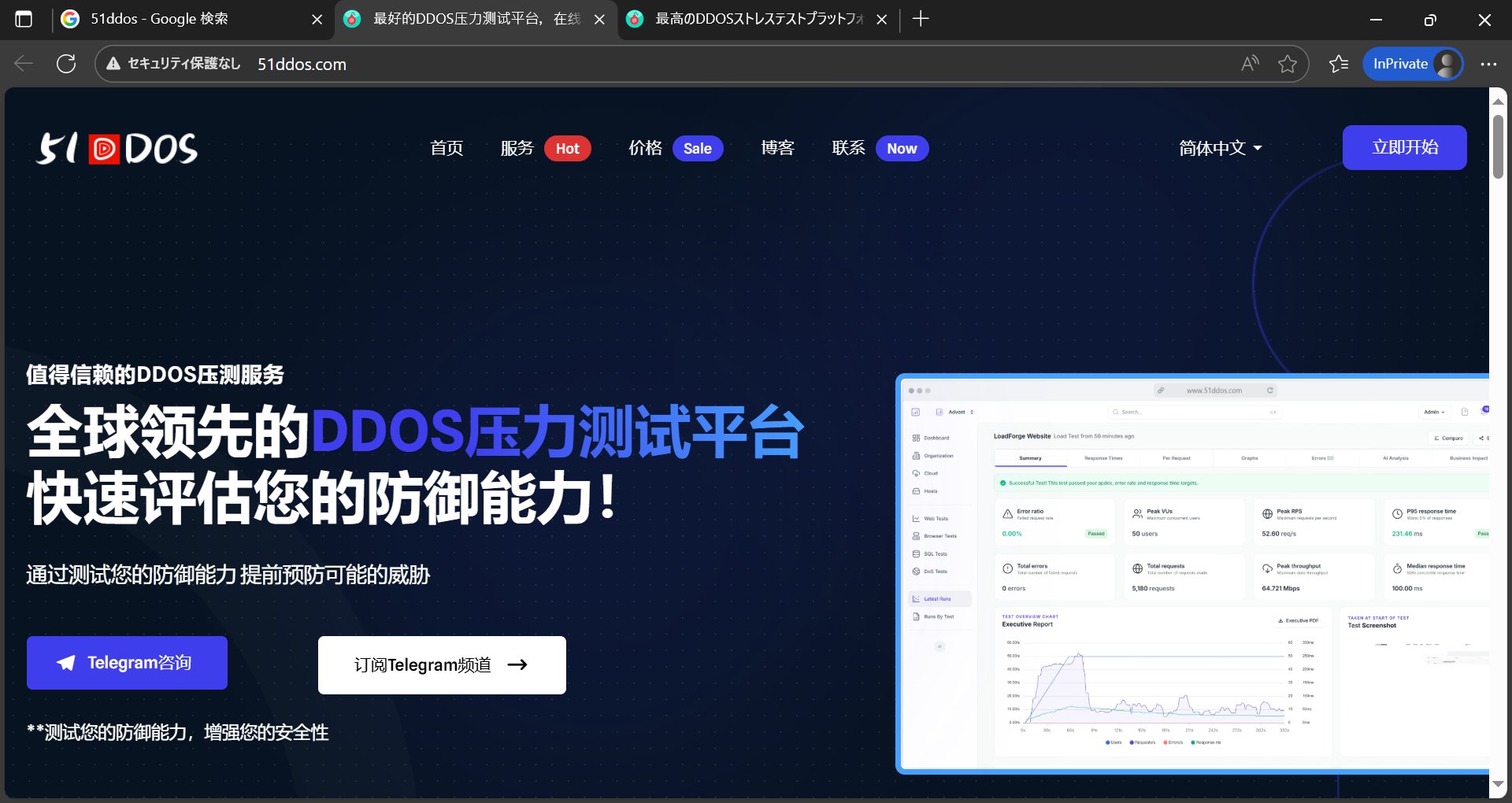Click the arrow icon on 订阅Telegram频道
The width and height of the screenshot is (1512, 803).
[x=517, y=664]
